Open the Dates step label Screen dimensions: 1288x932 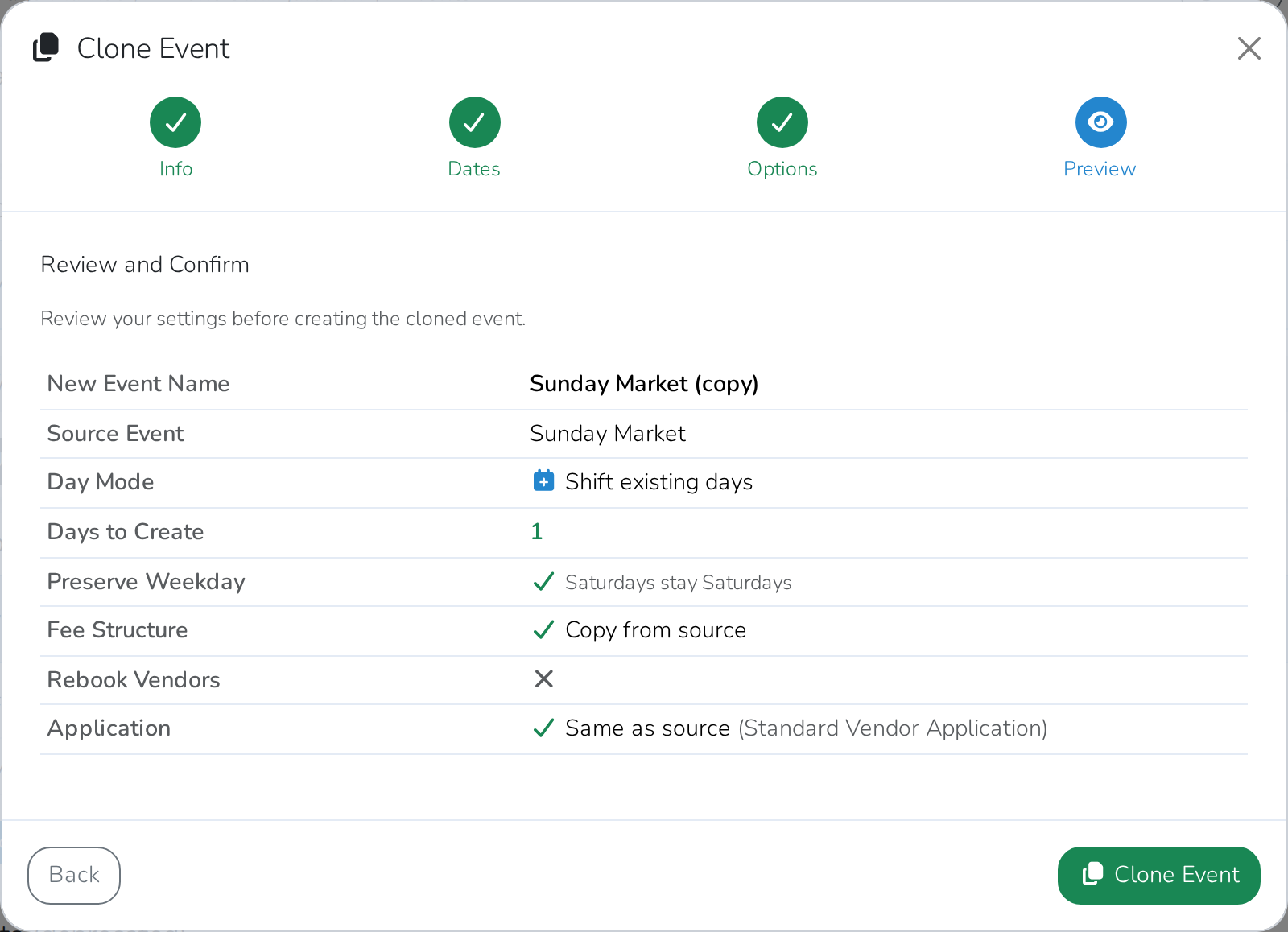(474, 169)
